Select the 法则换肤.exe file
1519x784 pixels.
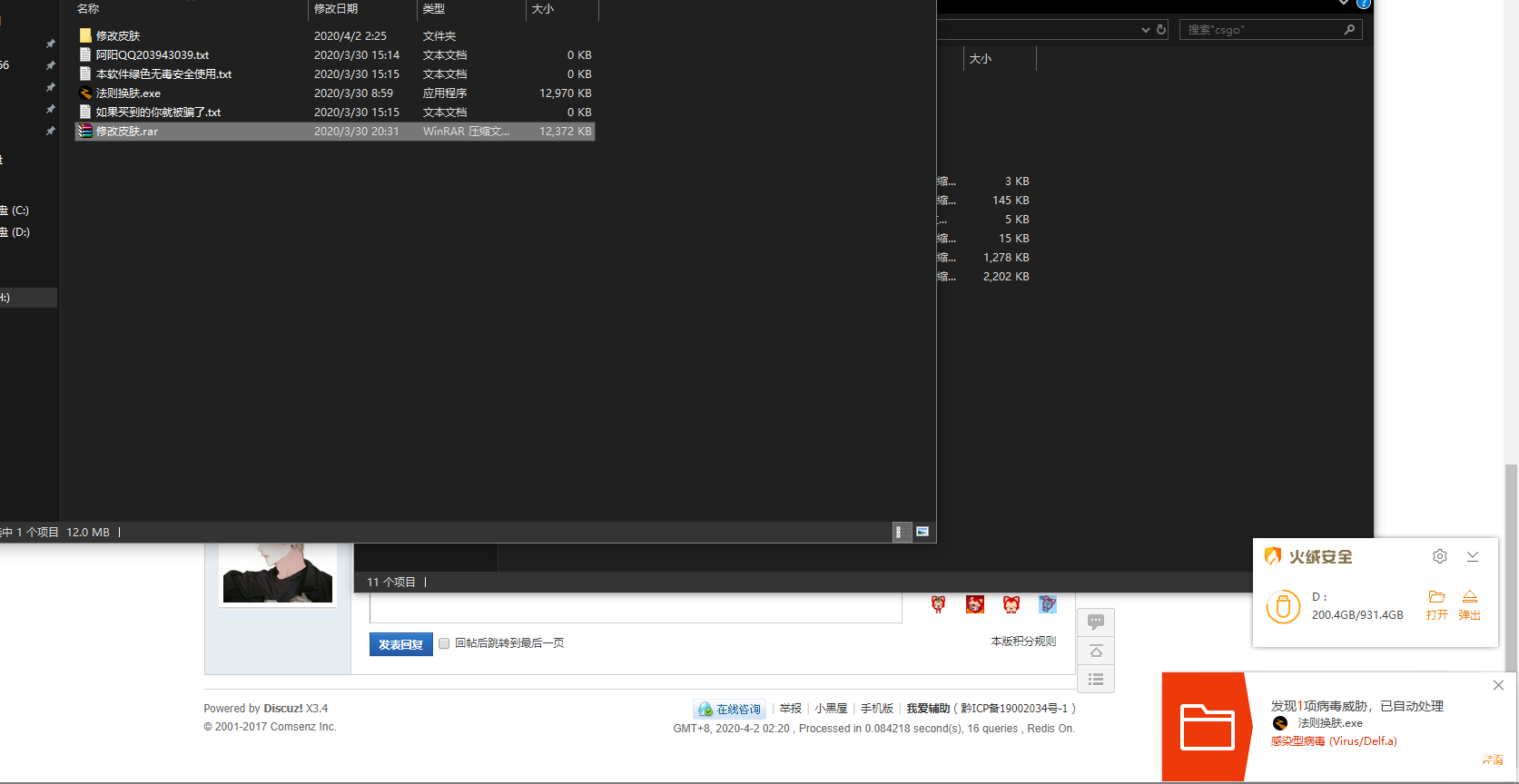pyautogui.click(x=128, y=93)
